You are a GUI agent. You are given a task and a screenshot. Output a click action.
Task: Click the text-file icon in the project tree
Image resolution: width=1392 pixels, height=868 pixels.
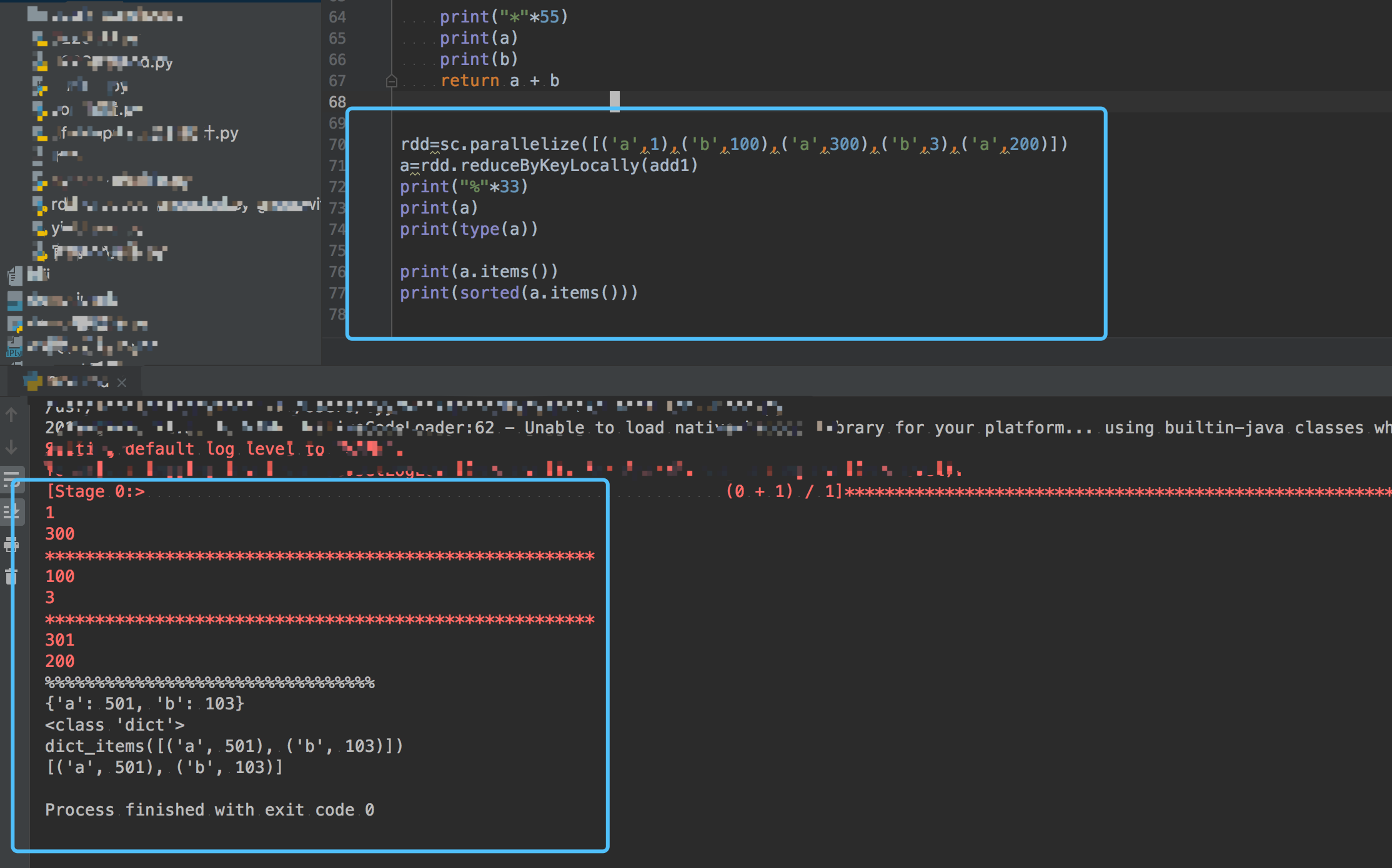14,276
